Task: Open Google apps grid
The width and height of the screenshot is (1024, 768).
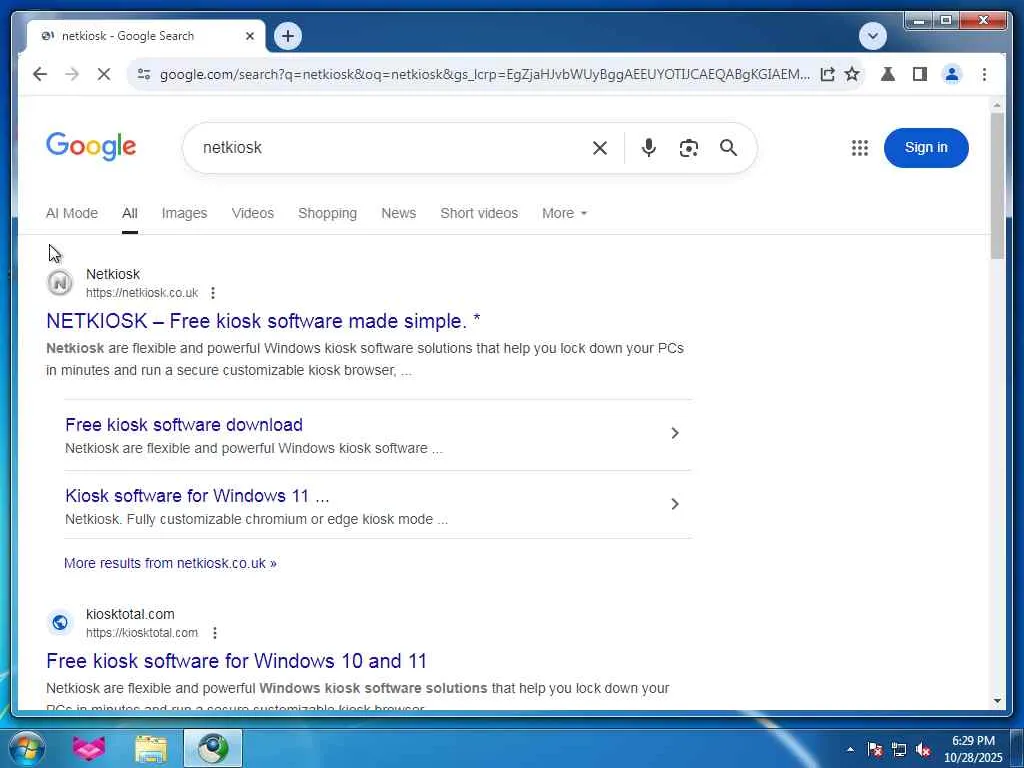Action: (x=859, y=148)
